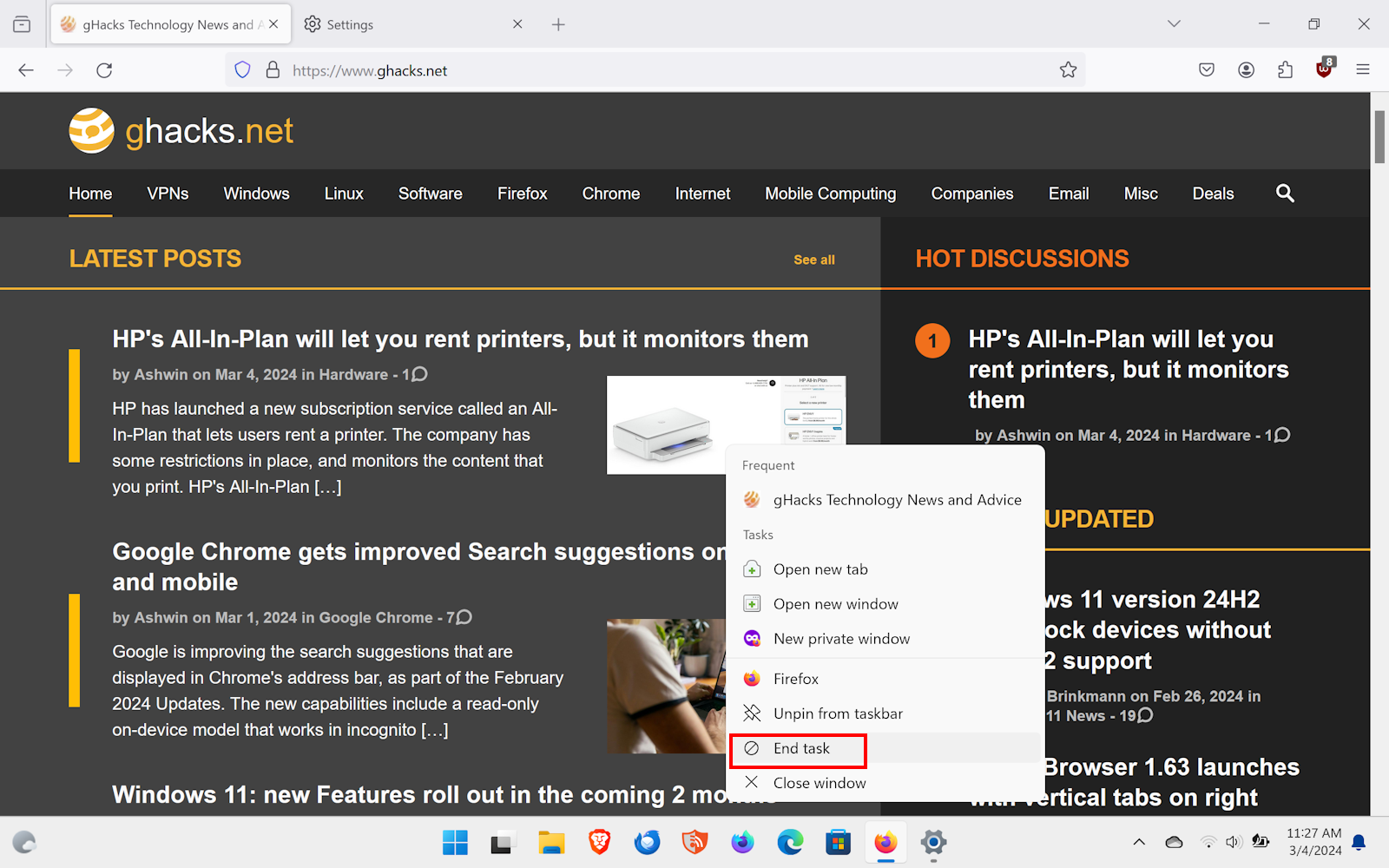This screenshot has height=868, width=1389.
Task: Show site info via the padlock icon
Action: (273, 70)
